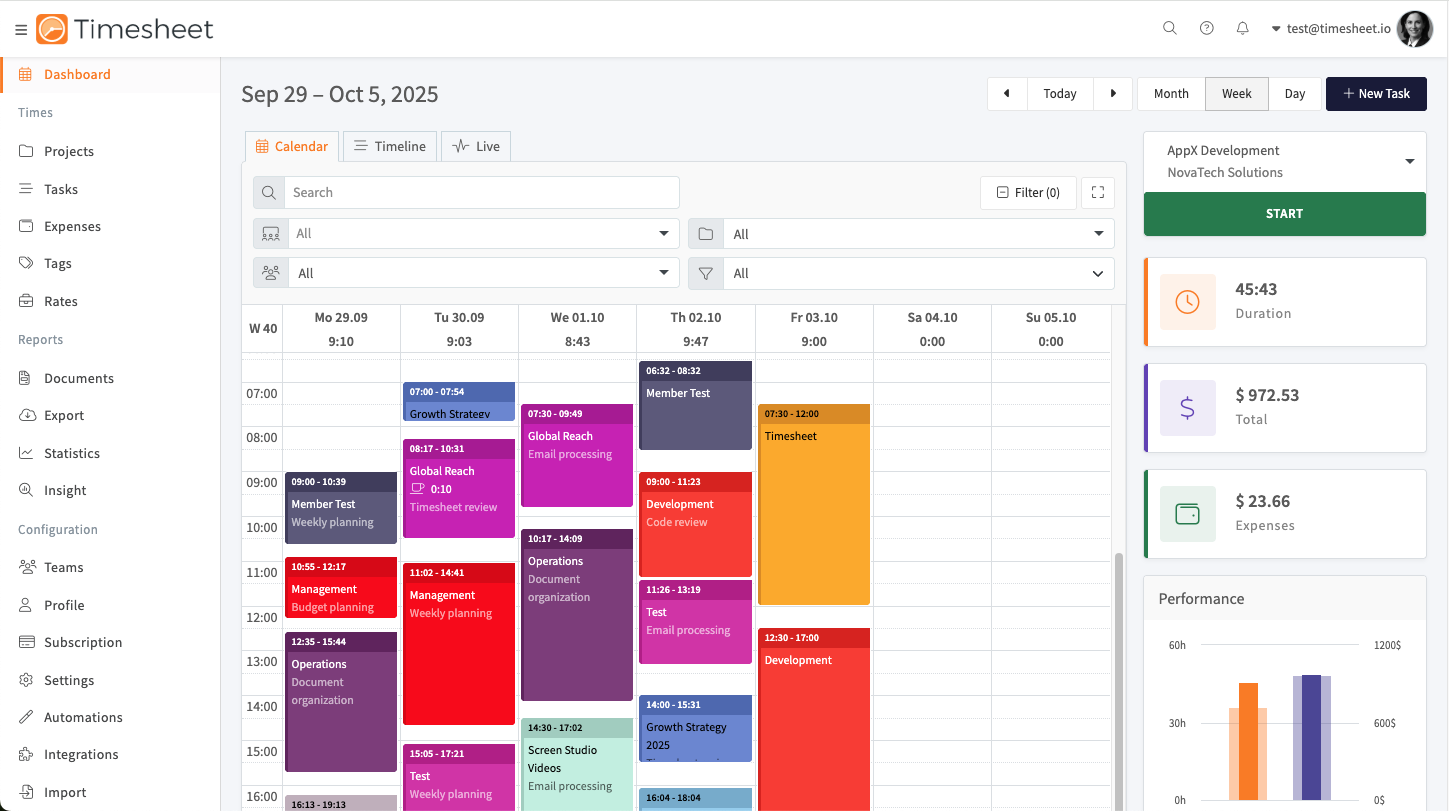Image resolution: width=1449 pixels, height=811 pixels.
Task: Switch to the Timeline view tab
Action: (389, 145)
